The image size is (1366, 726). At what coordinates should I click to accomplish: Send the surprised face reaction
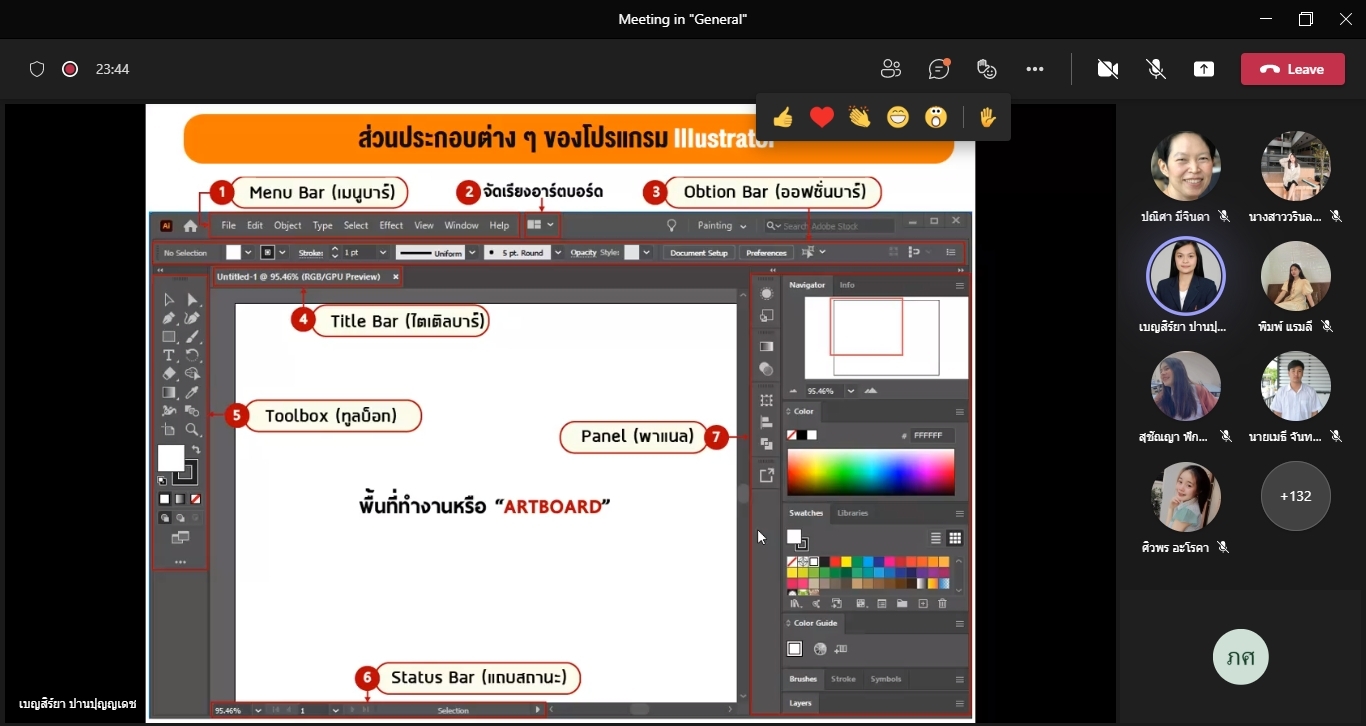tap(936, 118)
